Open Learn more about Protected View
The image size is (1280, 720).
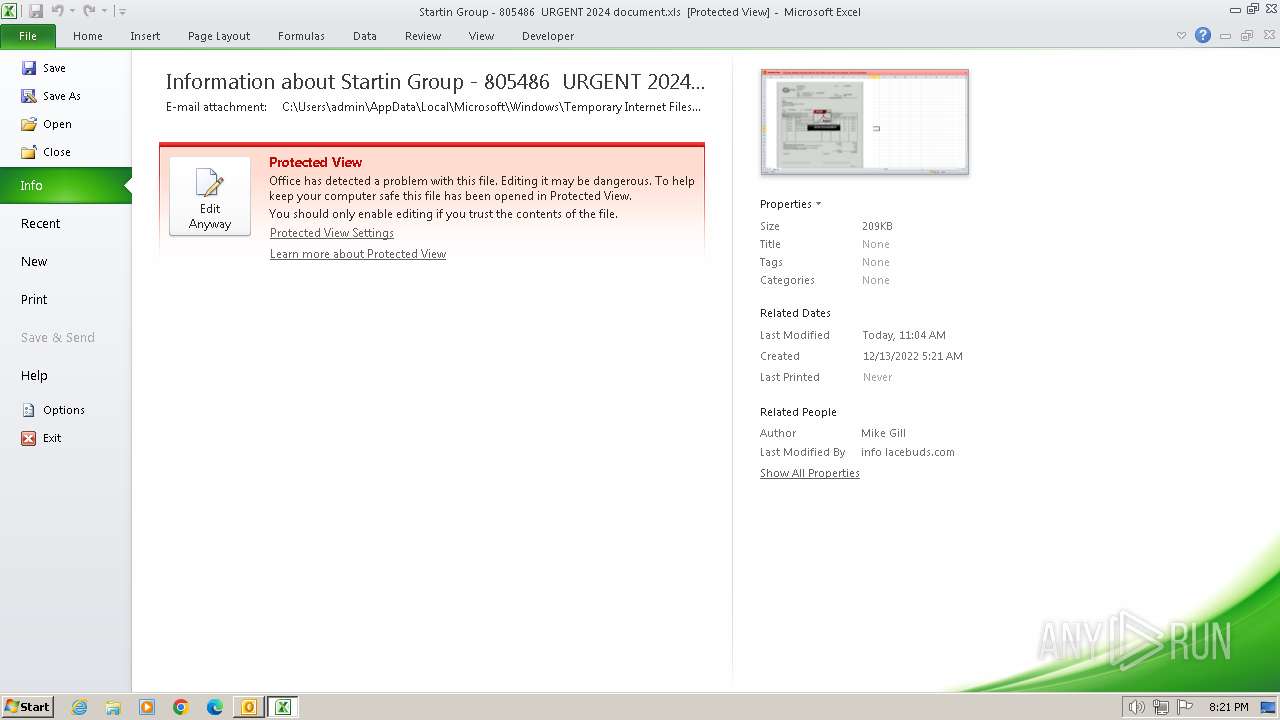click(x=358, y=254)
